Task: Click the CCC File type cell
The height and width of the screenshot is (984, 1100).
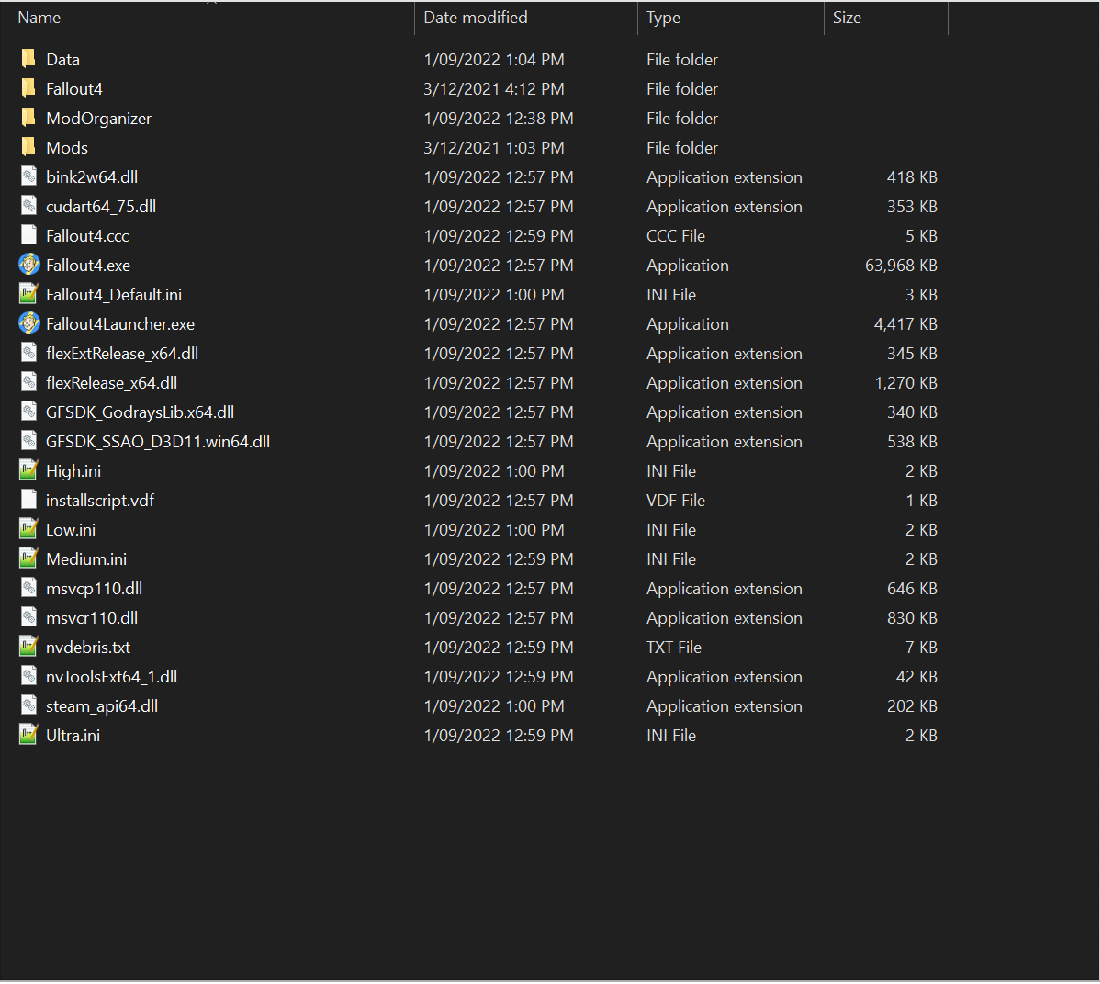Action: tap(675, 236)
